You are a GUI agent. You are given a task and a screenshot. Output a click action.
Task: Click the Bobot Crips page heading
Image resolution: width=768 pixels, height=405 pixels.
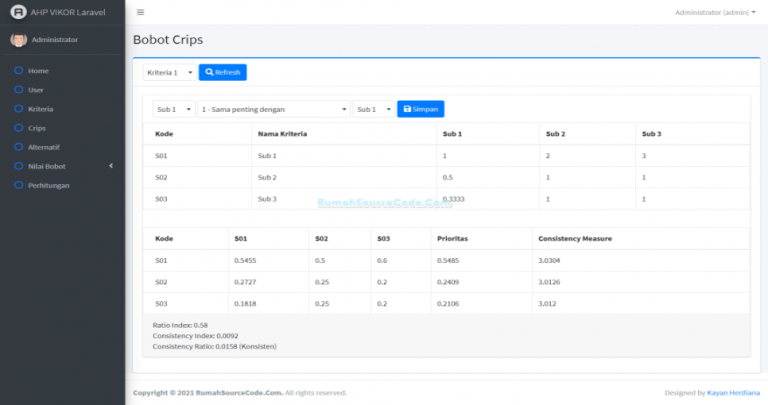pyautogui.click(x=168, y=40)
